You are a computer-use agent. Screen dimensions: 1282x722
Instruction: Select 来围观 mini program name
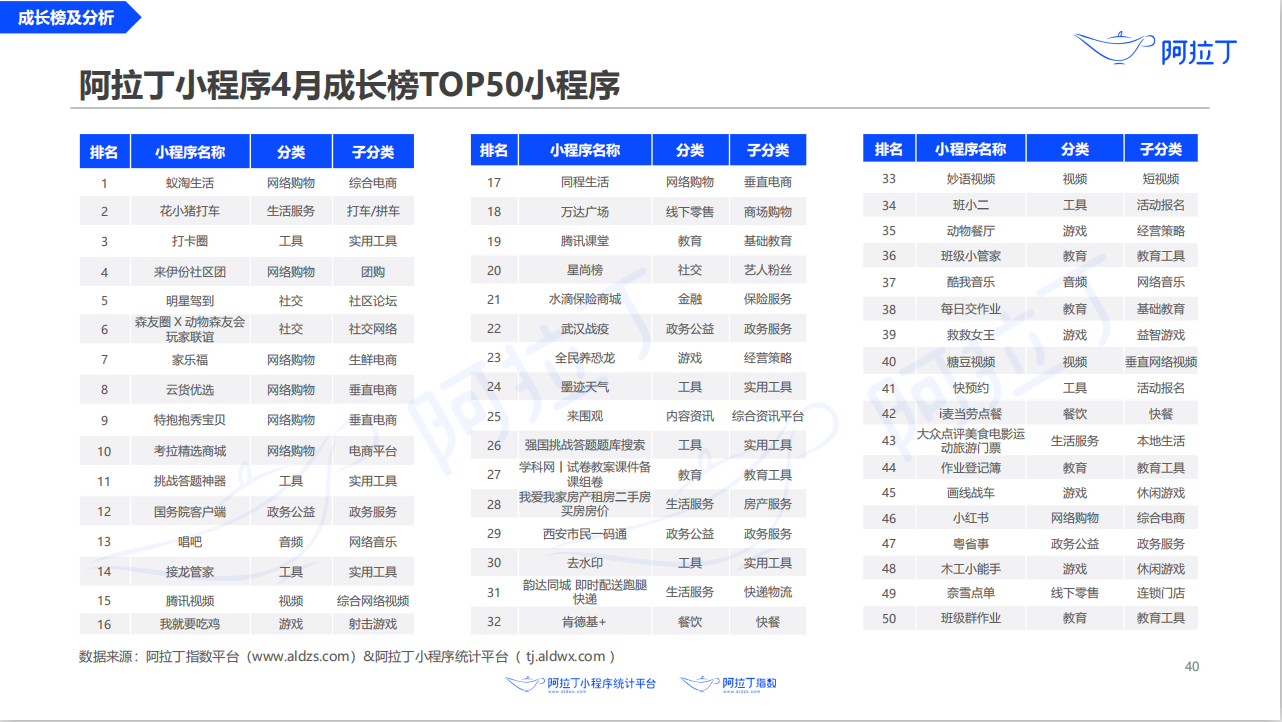(x=585, y=415)
